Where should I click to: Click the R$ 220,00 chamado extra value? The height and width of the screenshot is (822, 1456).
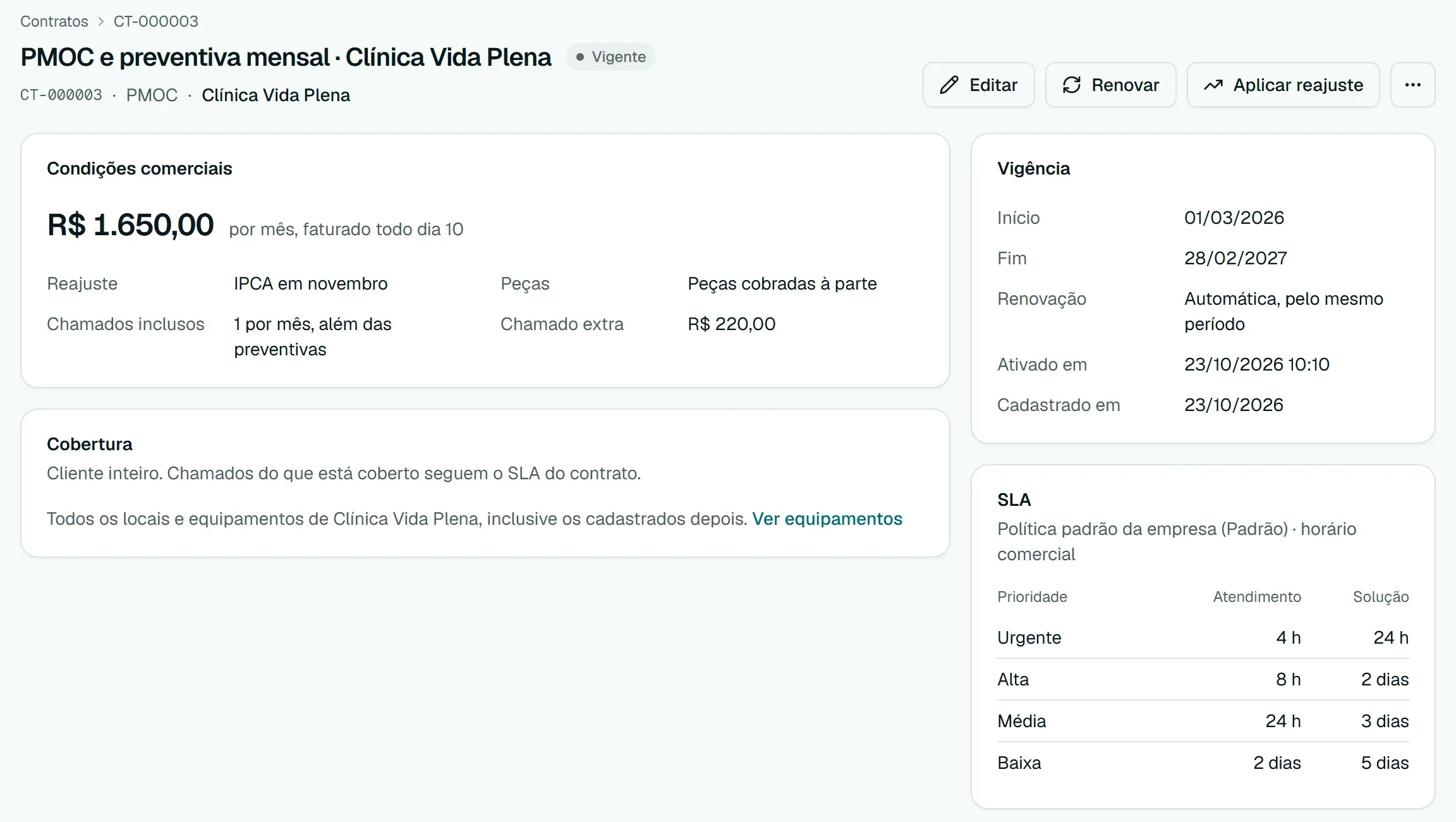732,324
